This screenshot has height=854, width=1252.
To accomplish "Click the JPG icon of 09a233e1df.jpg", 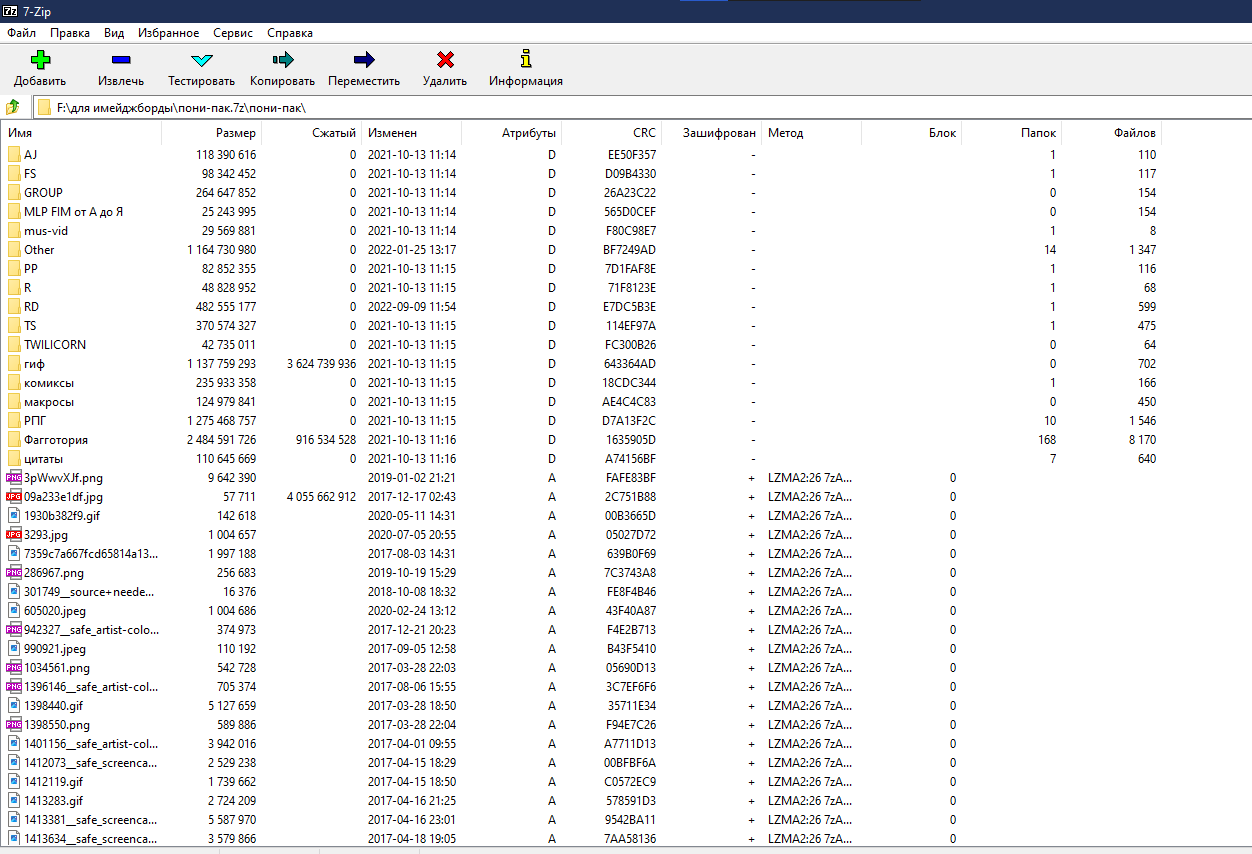I will (x=14, y=497).
